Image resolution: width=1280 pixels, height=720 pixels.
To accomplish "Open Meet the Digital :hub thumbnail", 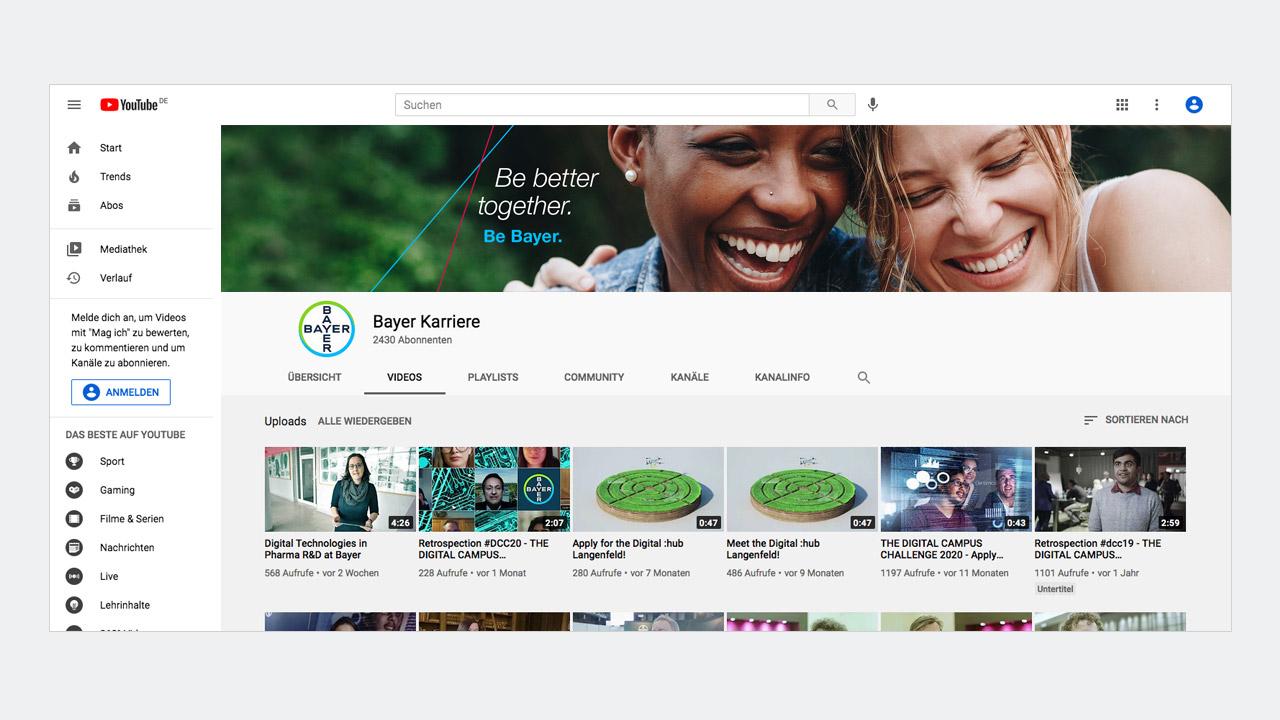I will coord(802,489).
